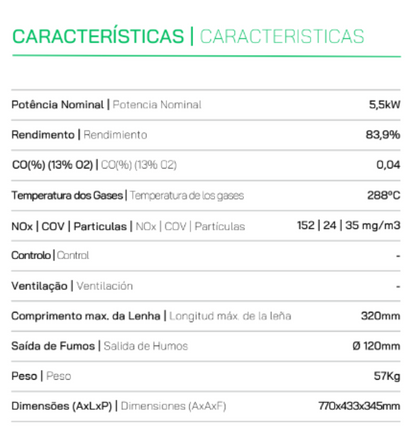The width and height of the screenshot is (416, 431).
Task: Click the CO(%) (13% O2) label
Action: 52,165
